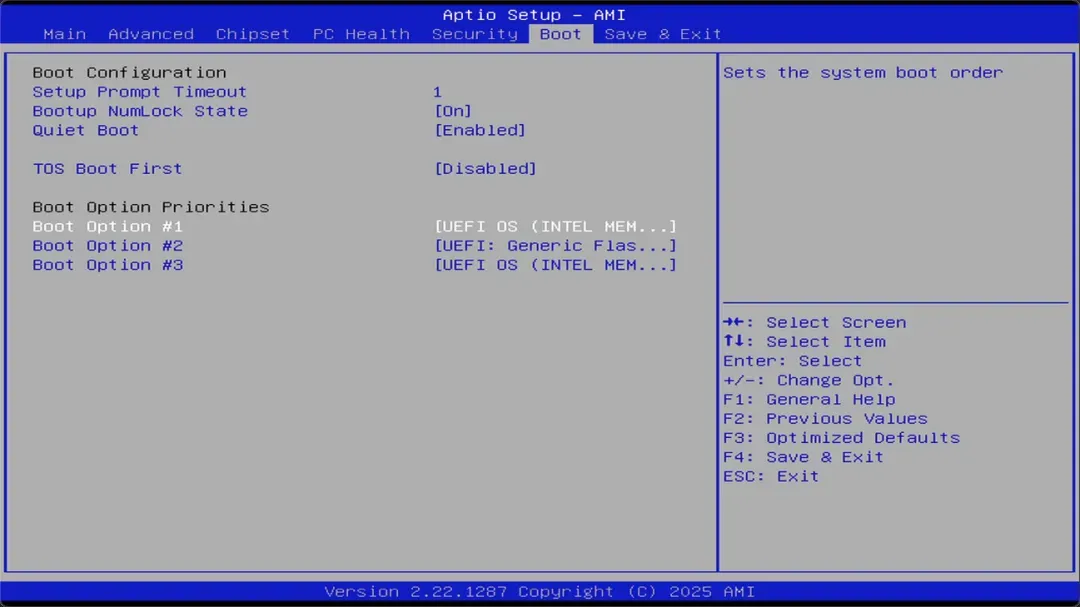Open the Security tab
This screenshot has height=607, width=1080.
click(x=474, y=34)
